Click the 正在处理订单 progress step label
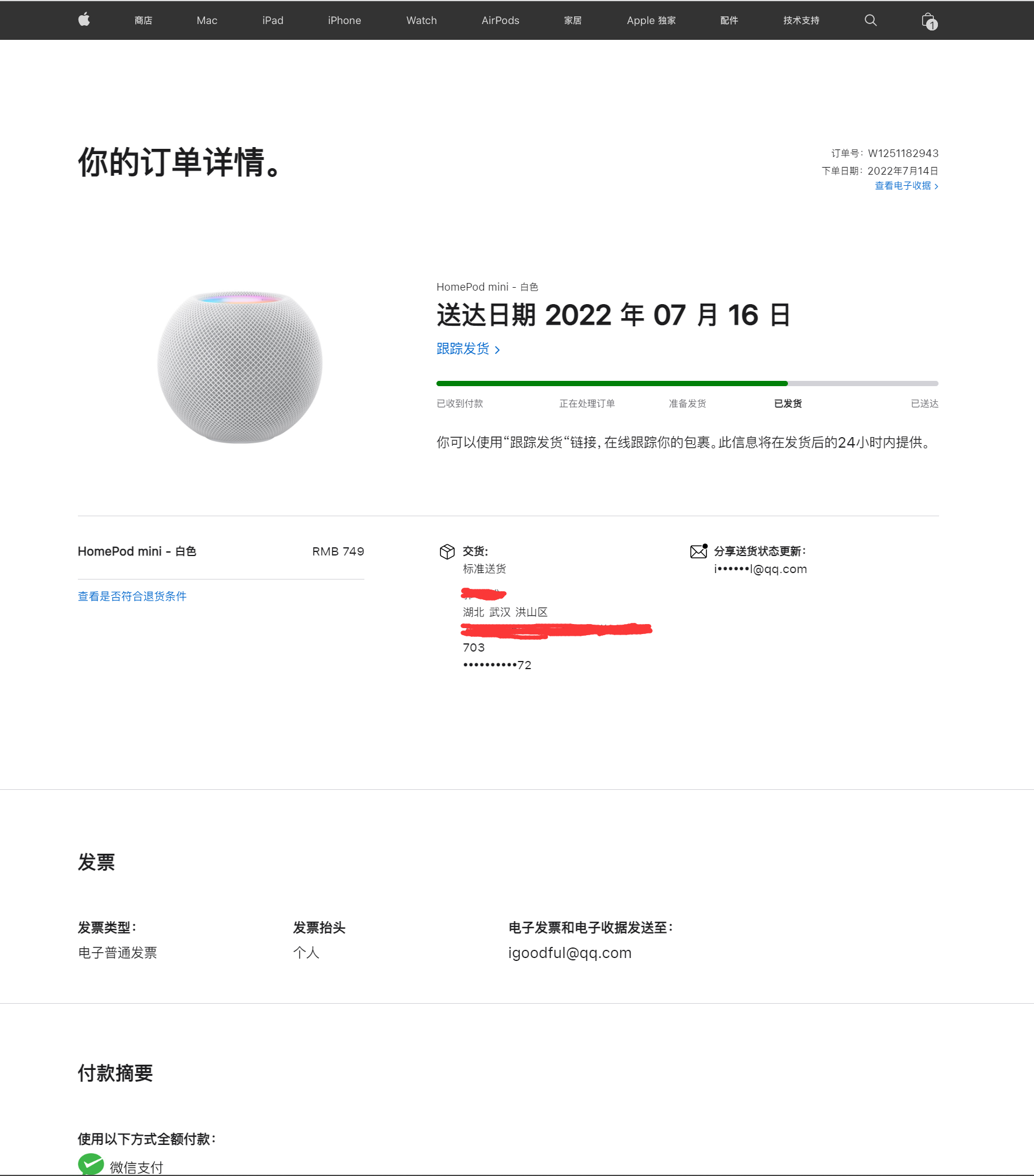Screen dimensions: 1034x1176 pos(587,404)
